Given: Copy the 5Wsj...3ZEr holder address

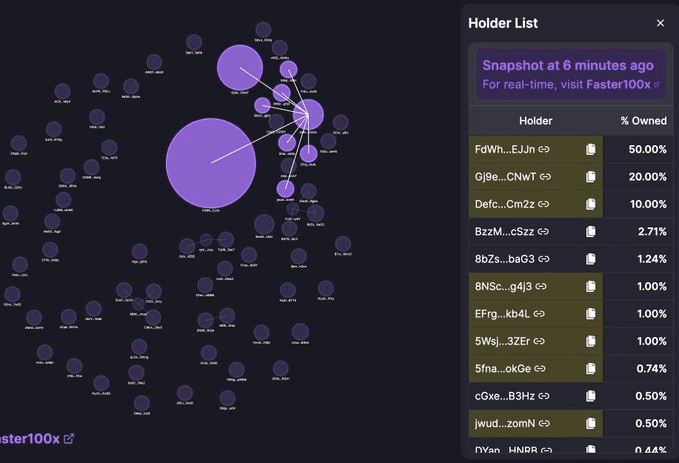Looking at the screenshot, I should click(591, 341).
